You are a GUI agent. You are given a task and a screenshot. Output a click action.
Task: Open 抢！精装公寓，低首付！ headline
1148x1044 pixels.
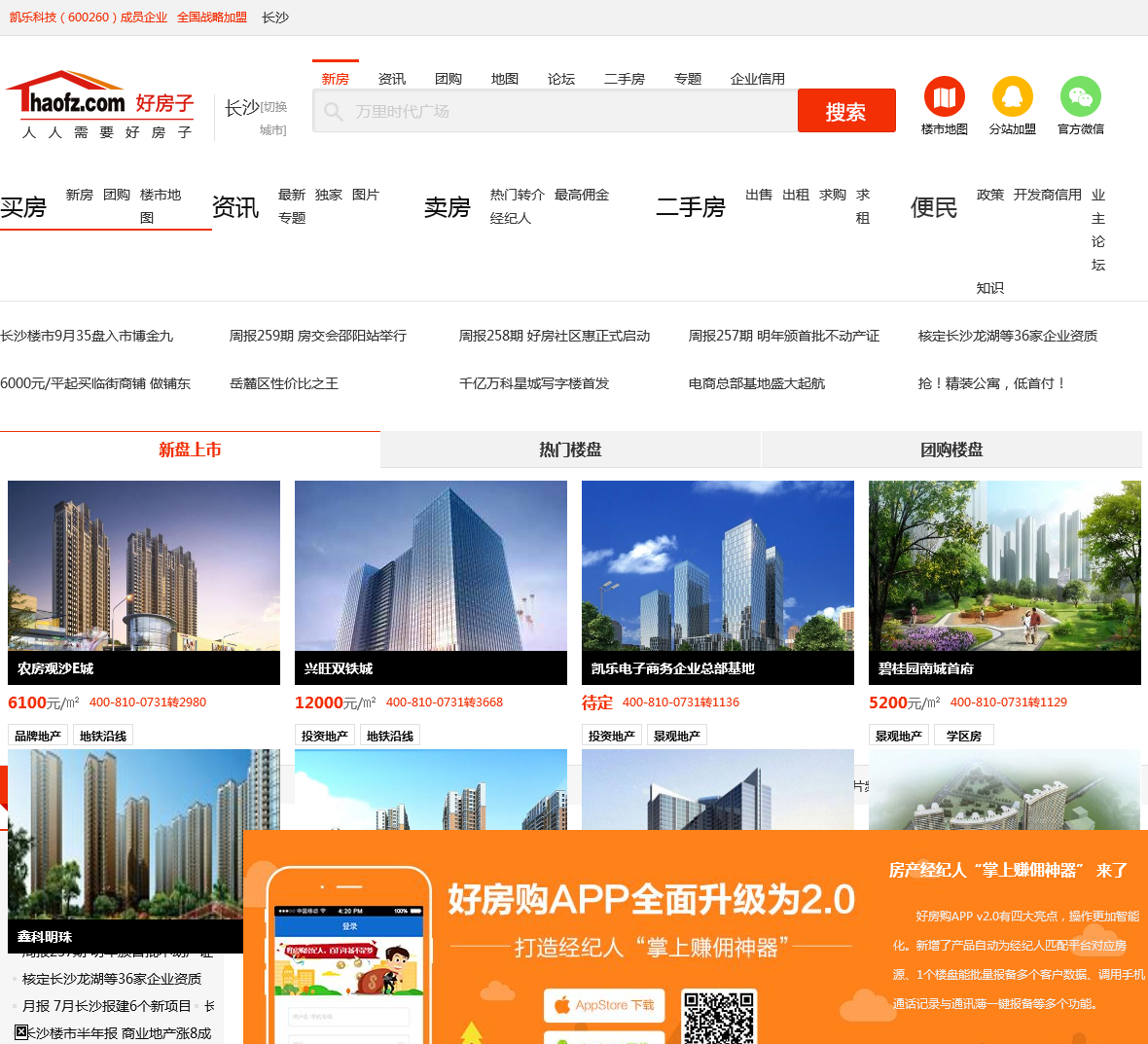pos(991,383)
